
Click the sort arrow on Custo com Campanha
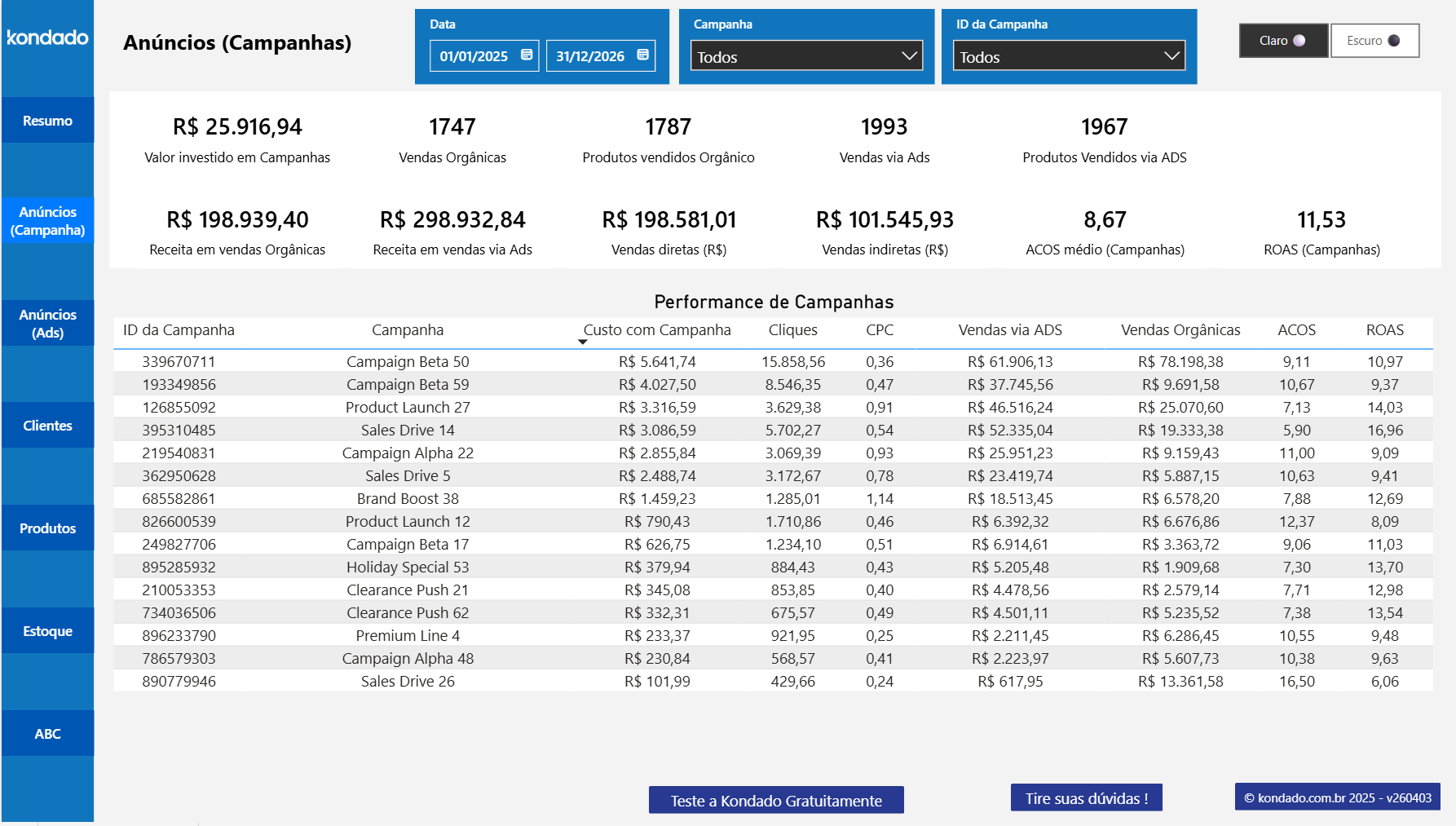click(583, 342)
